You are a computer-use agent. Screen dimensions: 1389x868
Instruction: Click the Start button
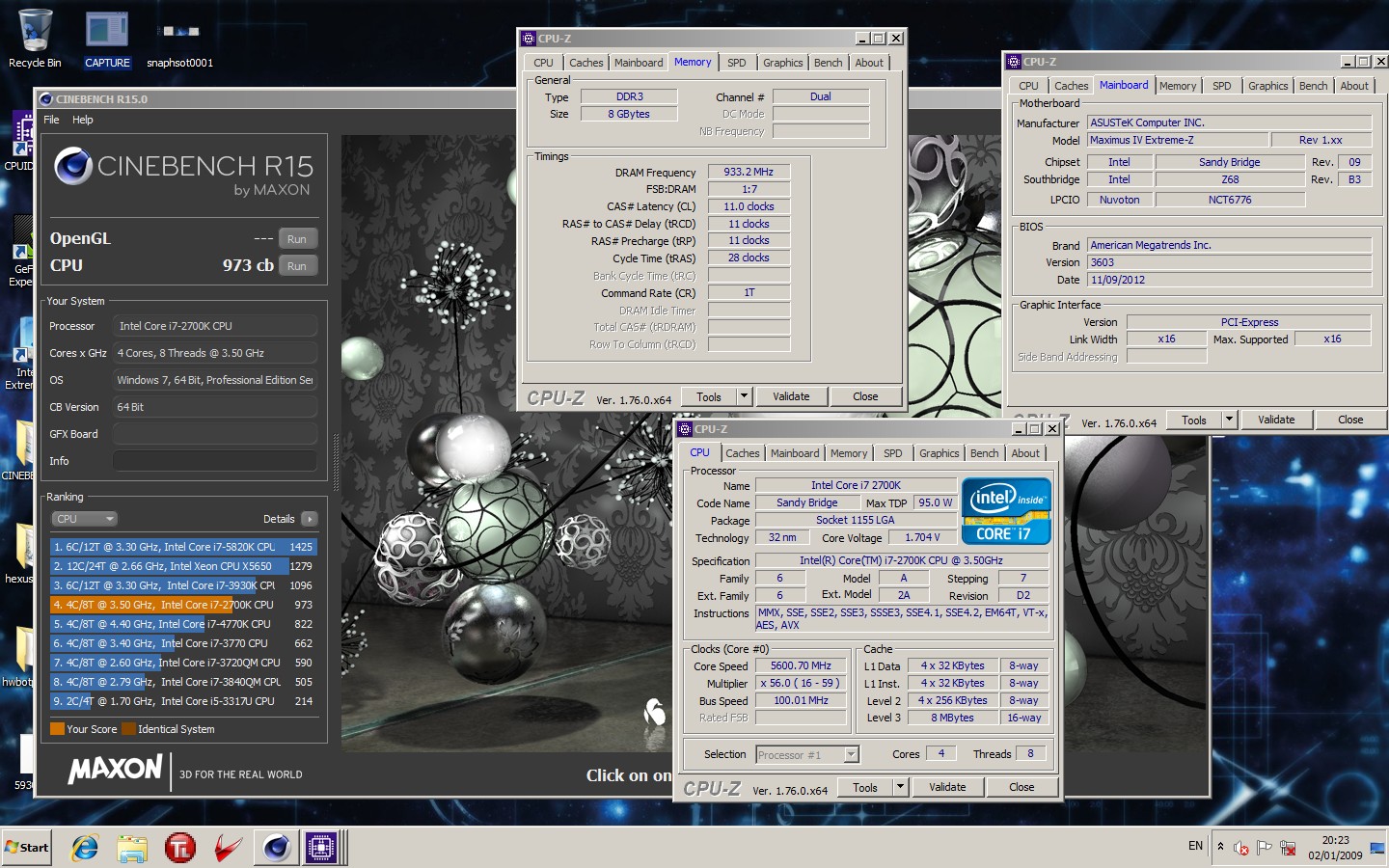[x=27, y=848]
